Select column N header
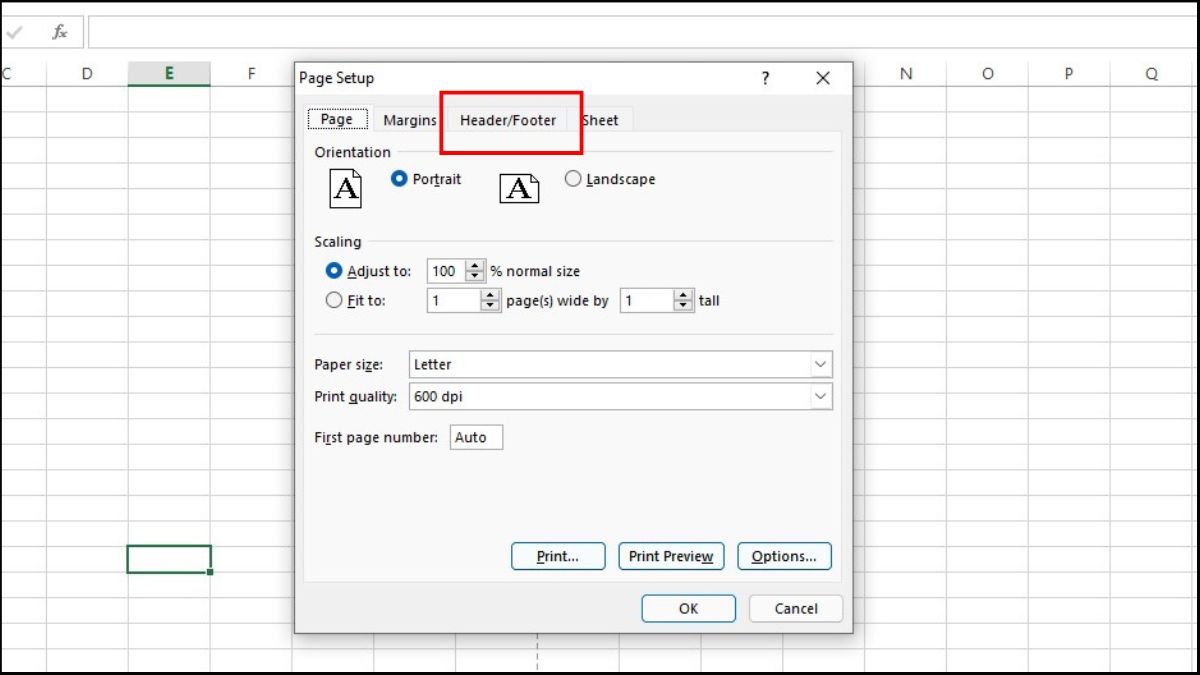The width and height of the screenshot is (1200, 675). click(906, 73)
